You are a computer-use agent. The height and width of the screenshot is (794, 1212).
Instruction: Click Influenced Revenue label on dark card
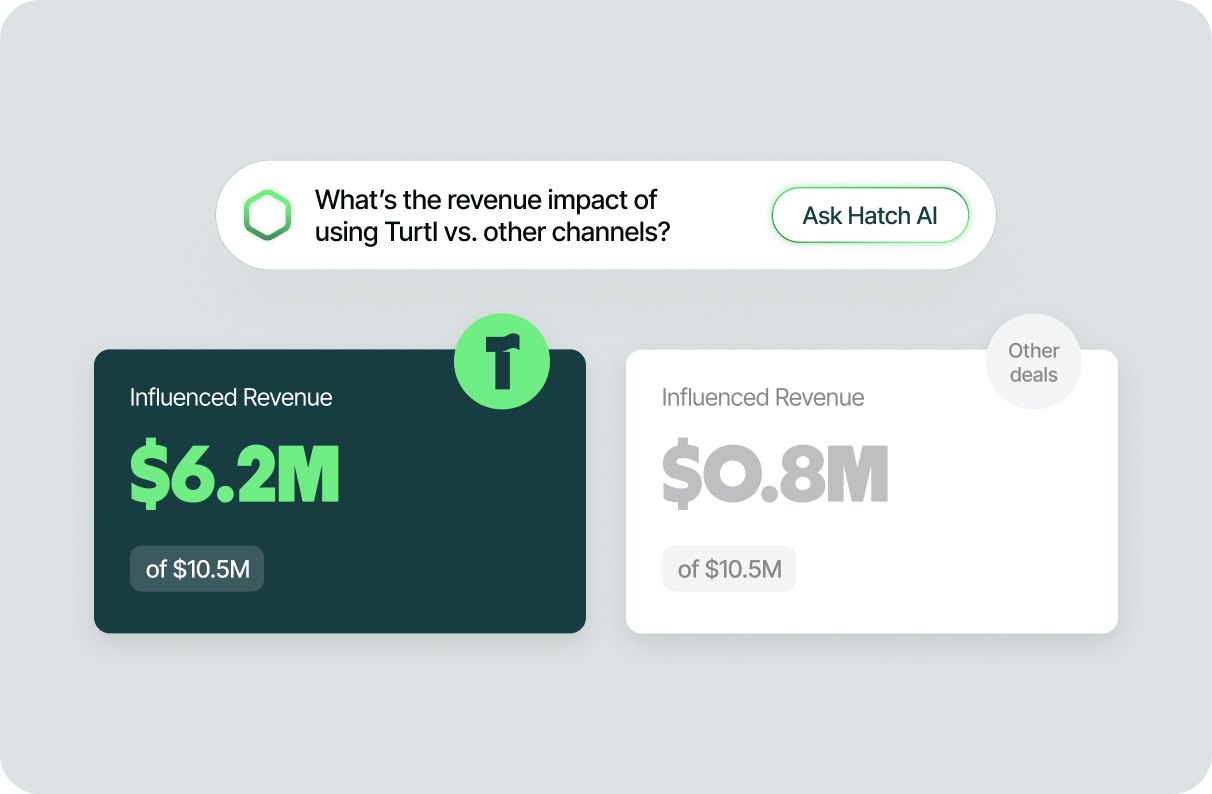tap(231, 397)
